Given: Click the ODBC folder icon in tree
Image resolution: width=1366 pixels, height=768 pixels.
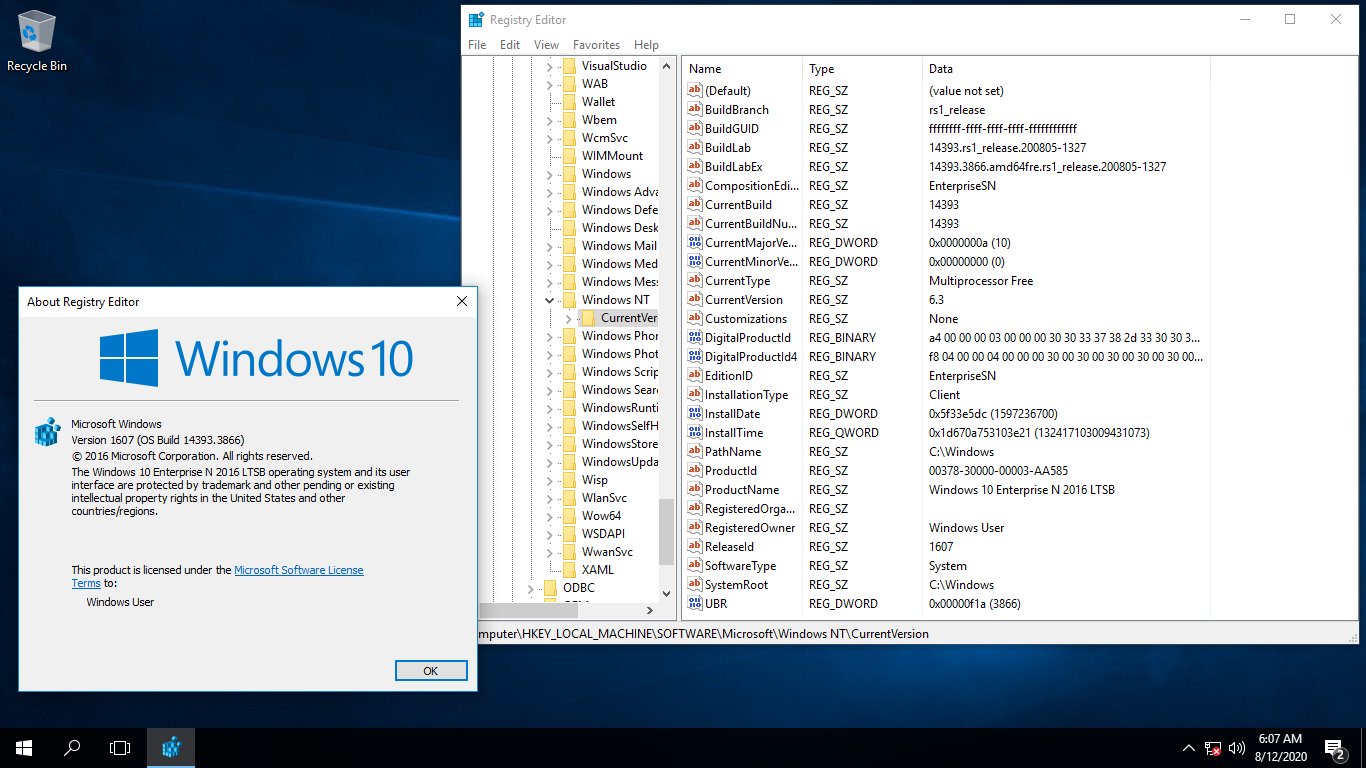Looking at the screenshot, I should [x=550, y=588].
